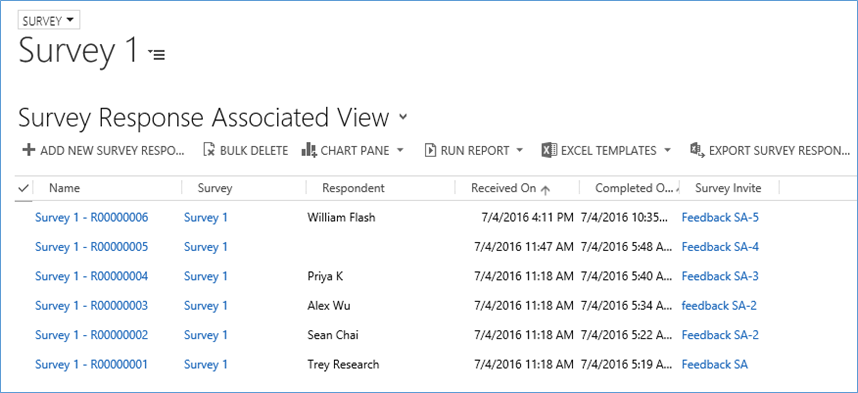
Task: Open lowercase feedback SA-2 invite link
Action: pyautogui.click(x=719, y=305)
